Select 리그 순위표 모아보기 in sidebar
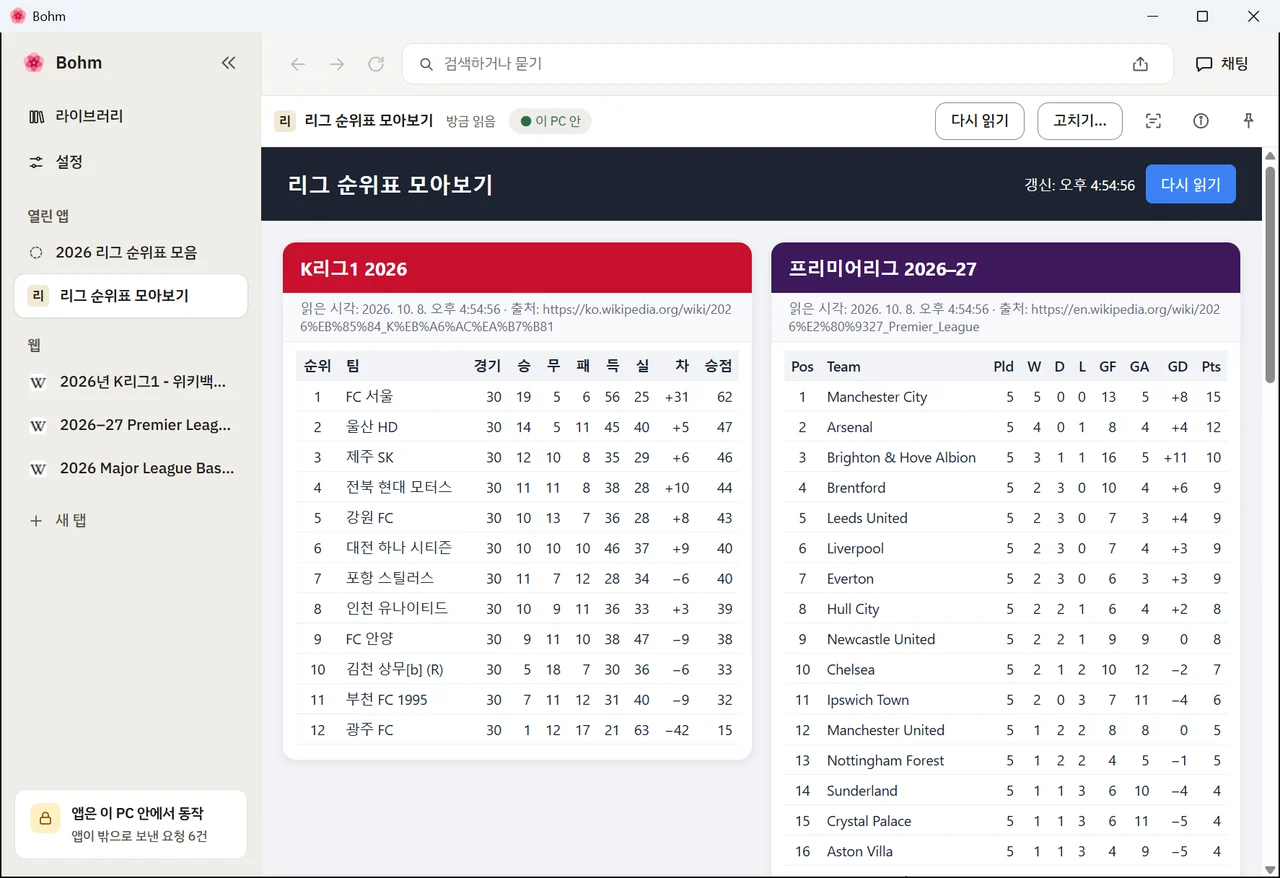 pyautogui.click(x=131, y=296)
